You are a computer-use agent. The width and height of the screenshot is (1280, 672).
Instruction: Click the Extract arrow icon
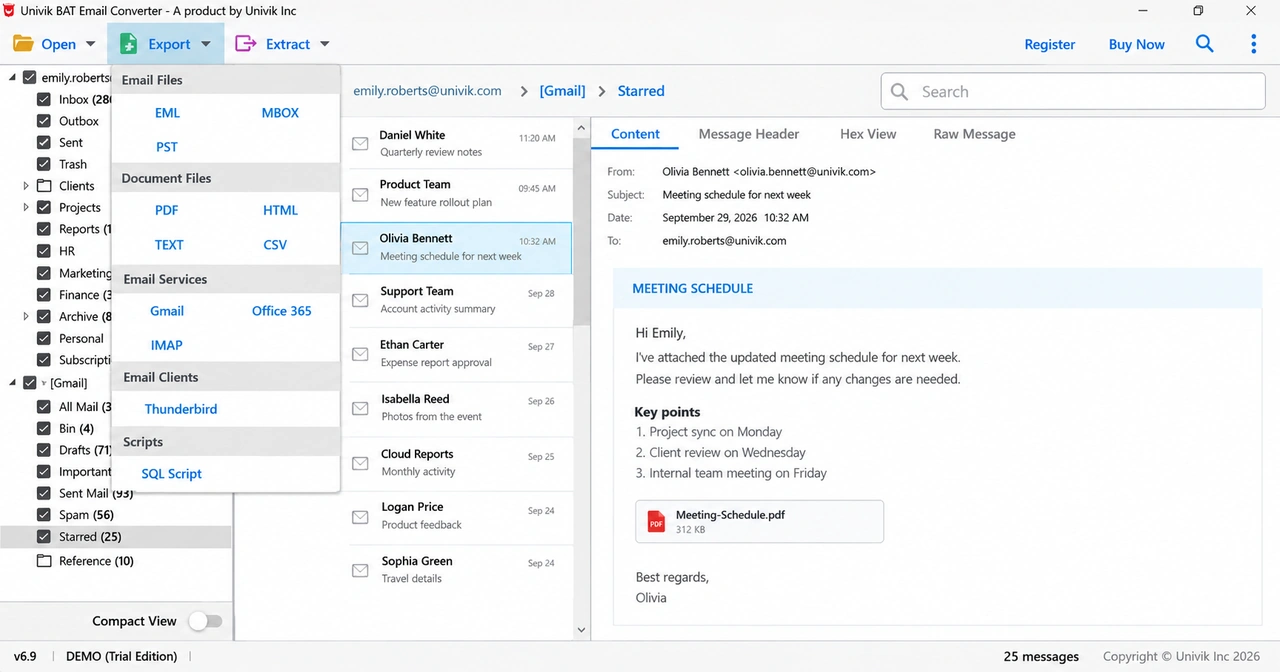(x=245, y=44)
